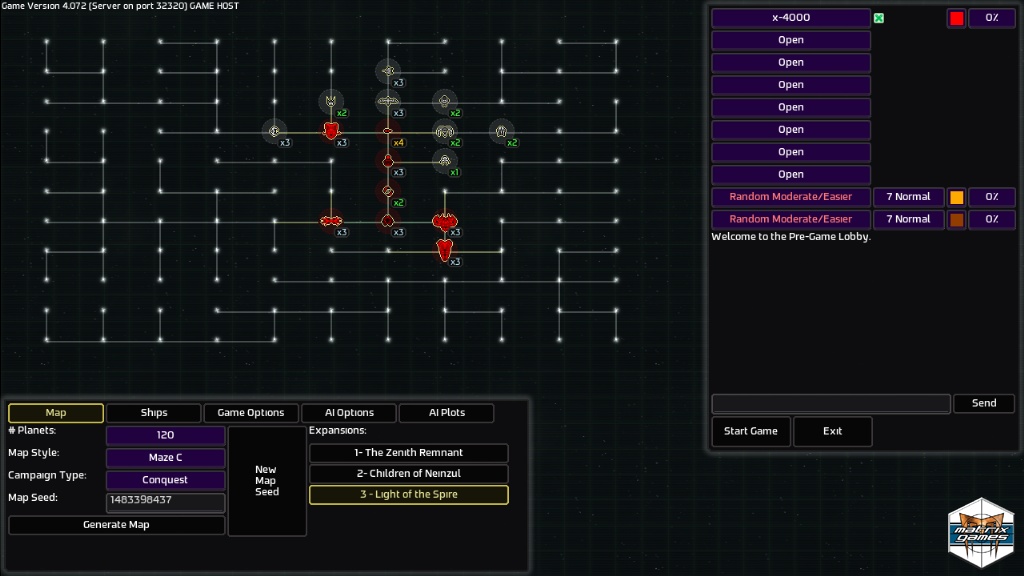Screen dimensions: 1024x576
Task: Toggle the green ready checkbox beside x-4000
Action: point(879,18)
